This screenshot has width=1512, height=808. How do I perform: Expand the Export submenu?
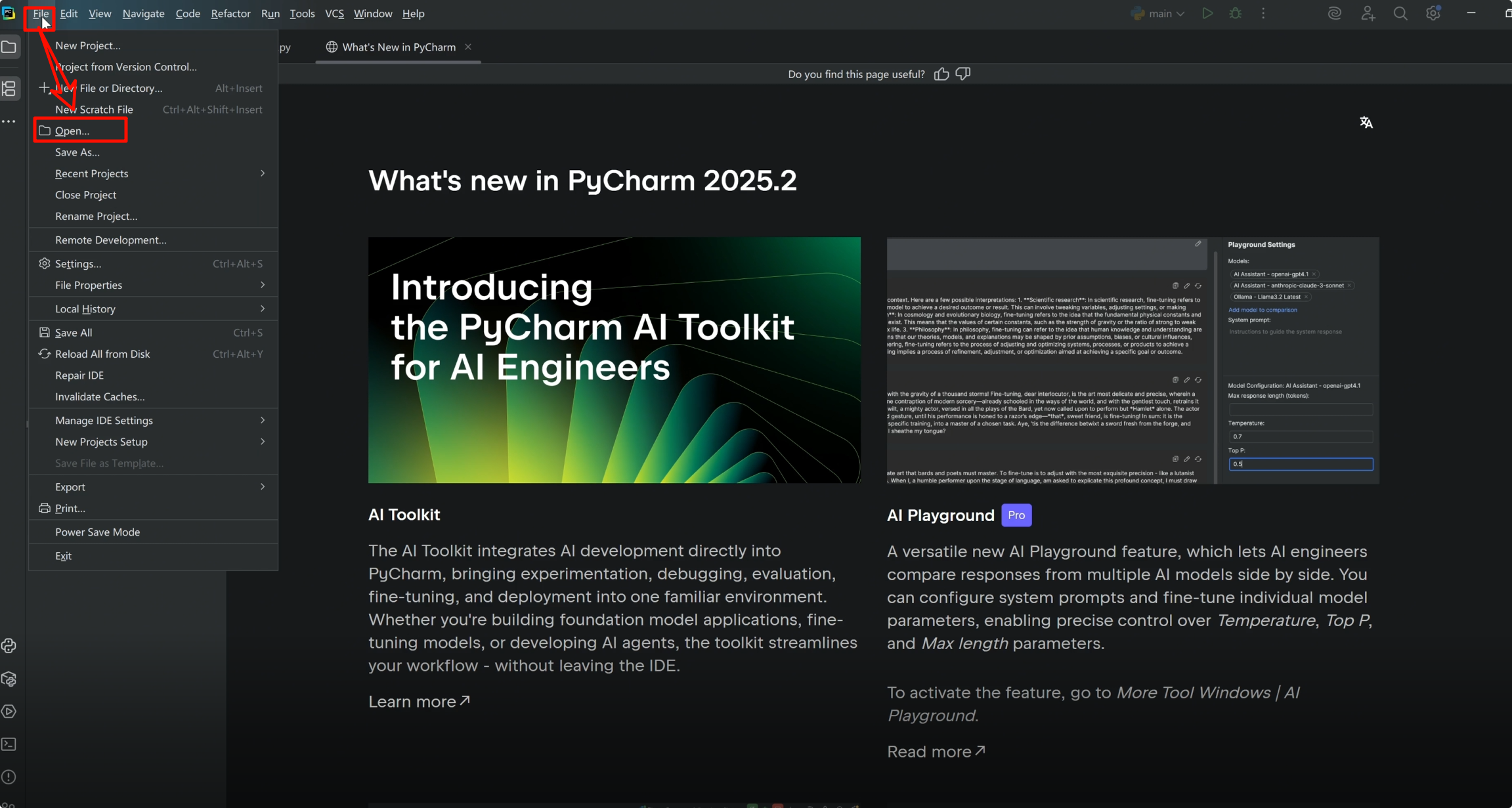[x=153, y=487]
